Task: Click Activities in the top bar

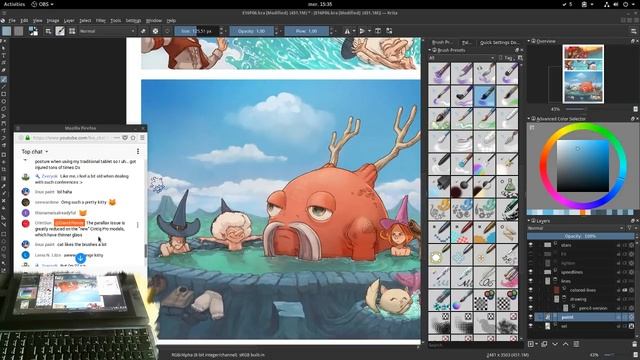Action: point(14,4)
